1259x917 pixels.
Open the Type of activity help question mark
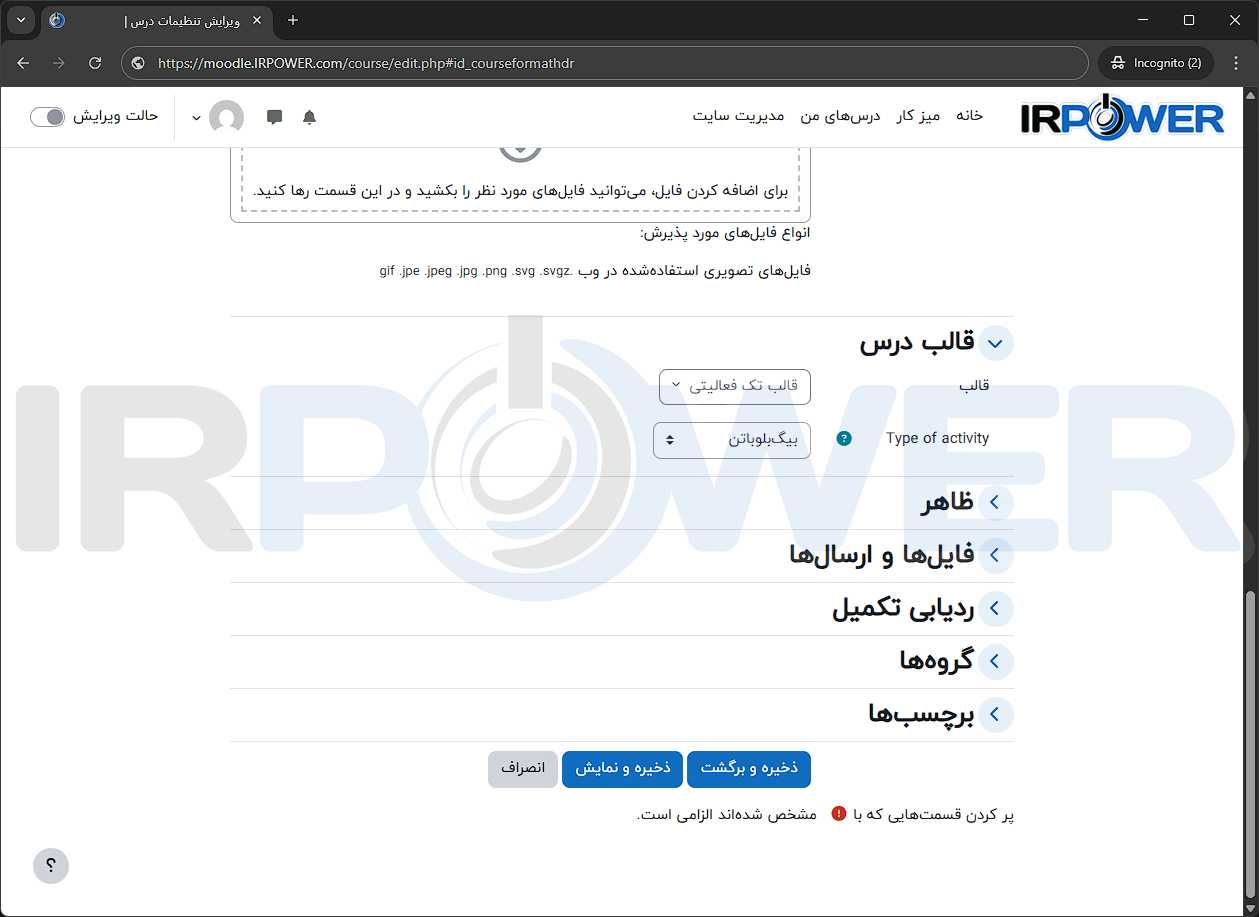pos(844,438)
